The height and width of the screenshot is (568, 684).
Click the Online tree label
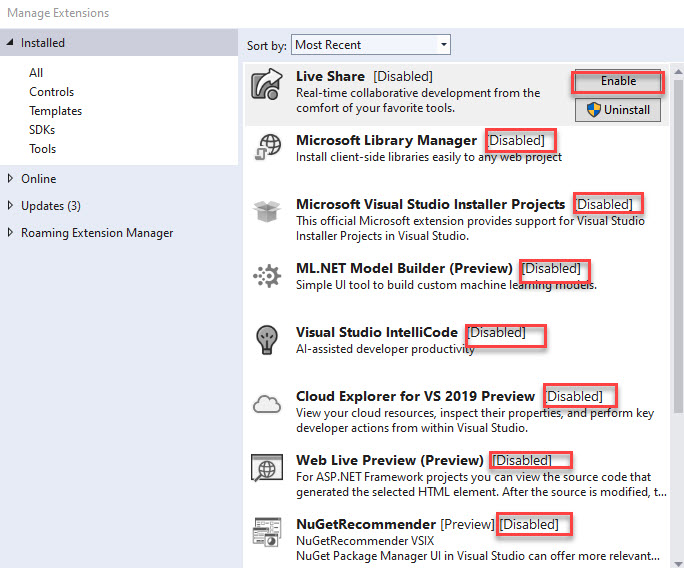(x=38, y=179)
